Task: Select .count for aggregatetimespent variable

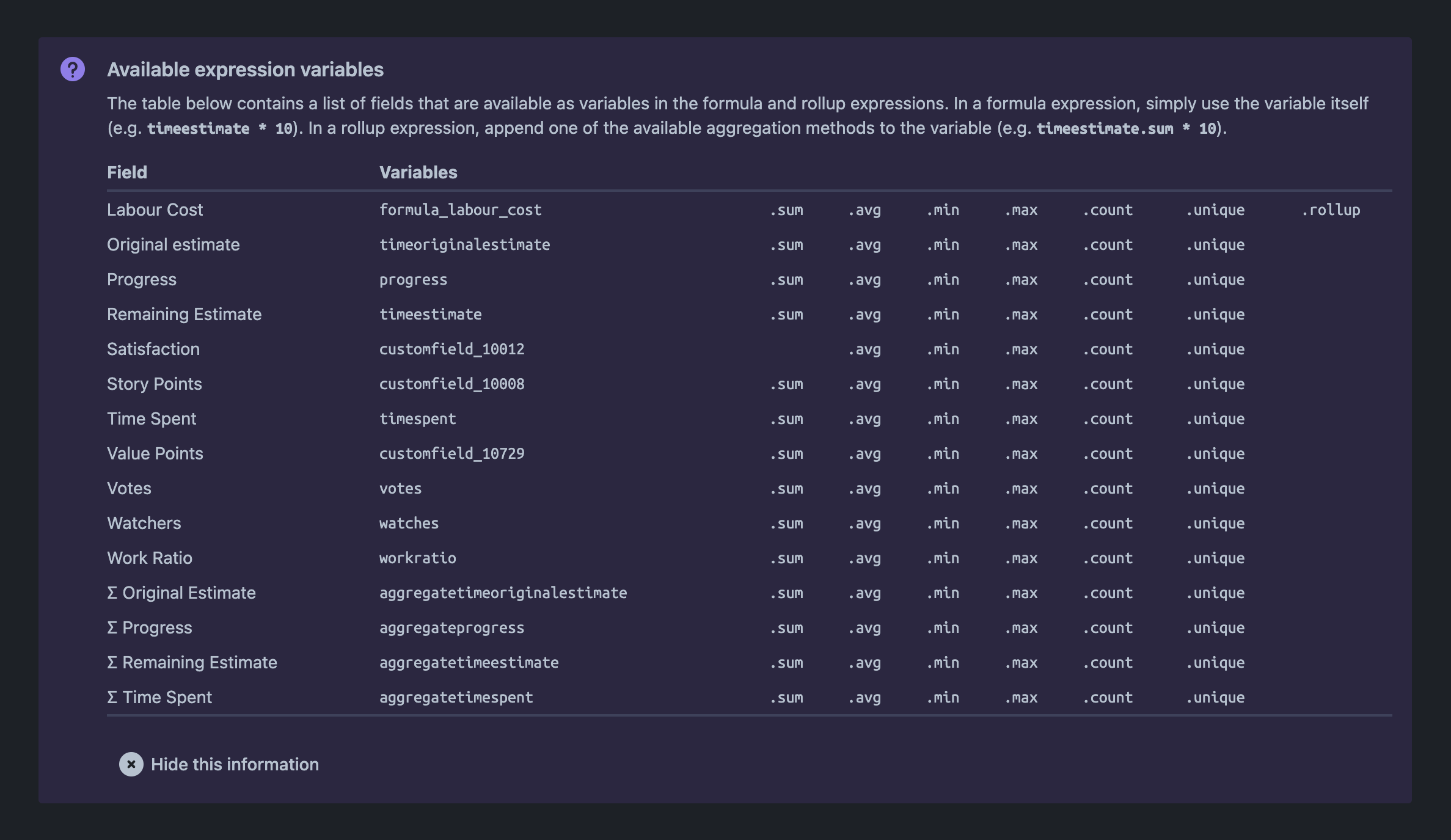Action: 1108,697
